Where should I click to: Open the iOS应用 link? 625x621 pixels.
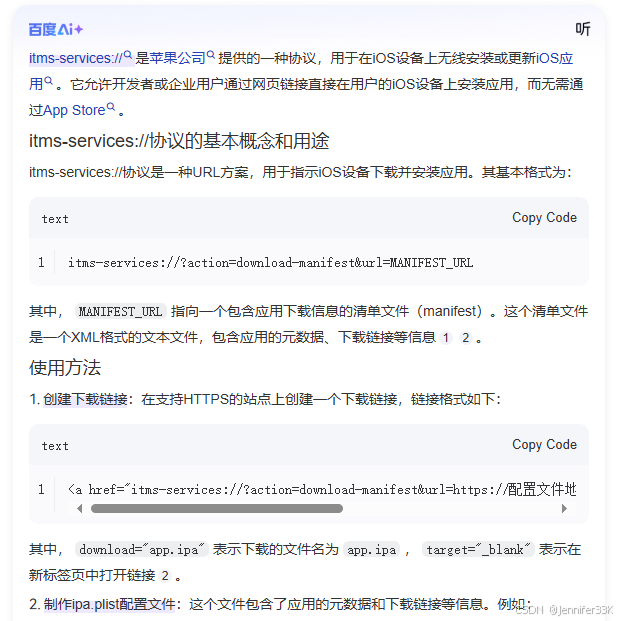coord(554,58)
